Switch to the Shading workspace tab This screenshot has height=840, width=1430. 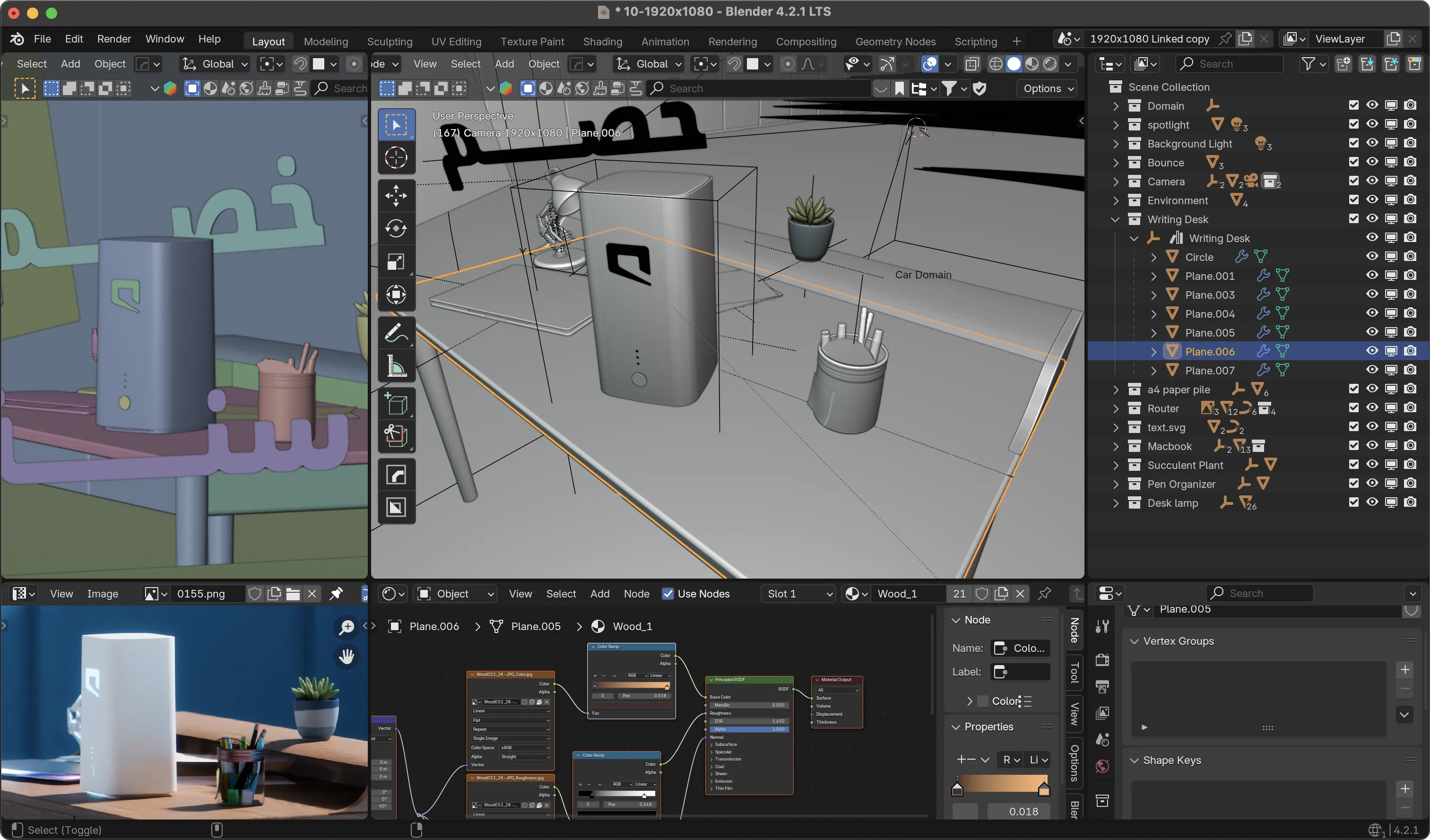point(602,42)
